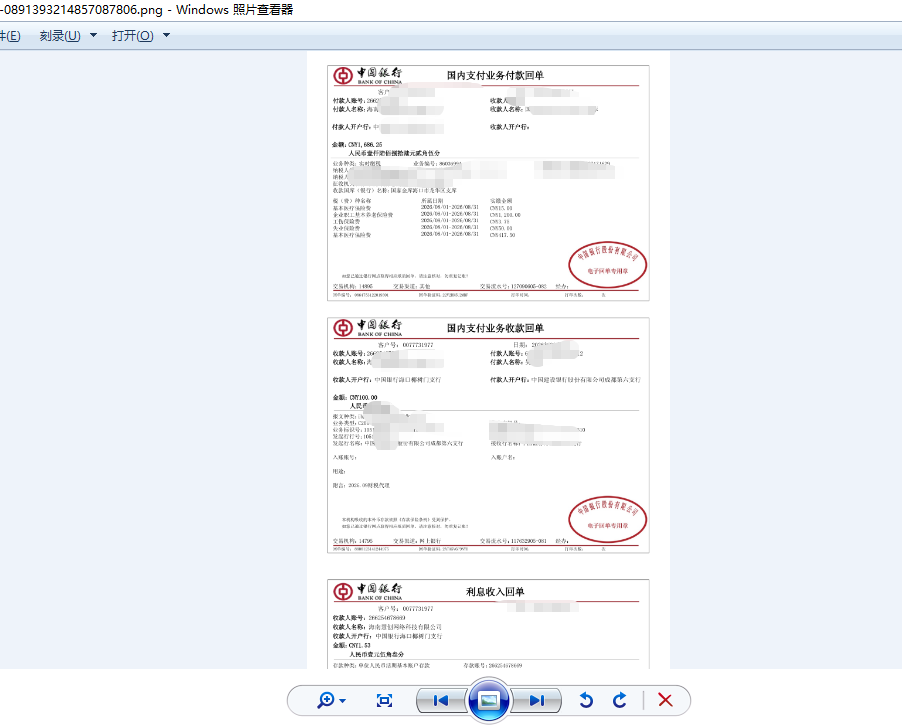
Task: Click the red seal on collection receipt
Action: (x=607, y=520)
